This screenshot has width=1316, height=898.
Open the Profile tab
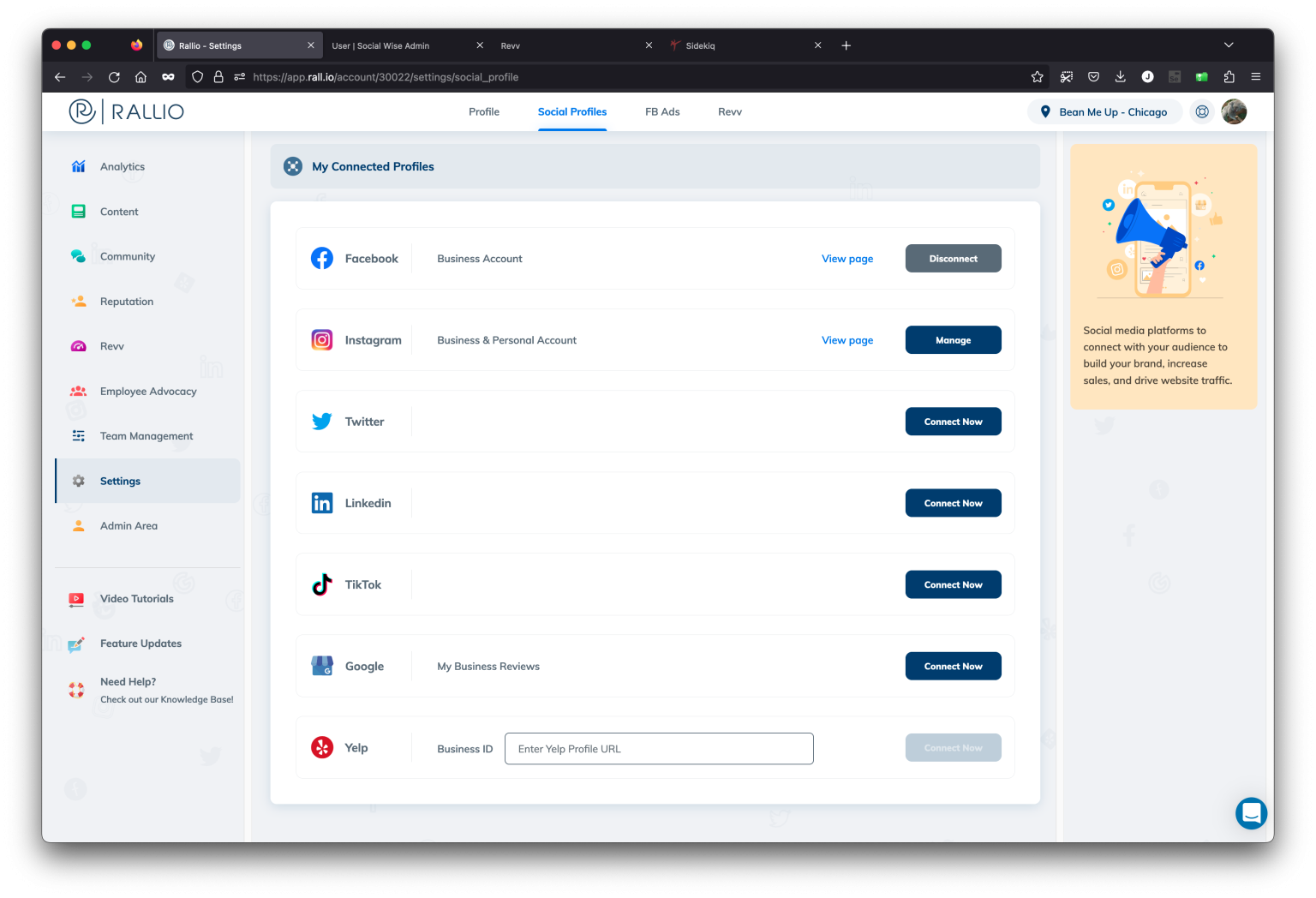[x=483, y=112]
